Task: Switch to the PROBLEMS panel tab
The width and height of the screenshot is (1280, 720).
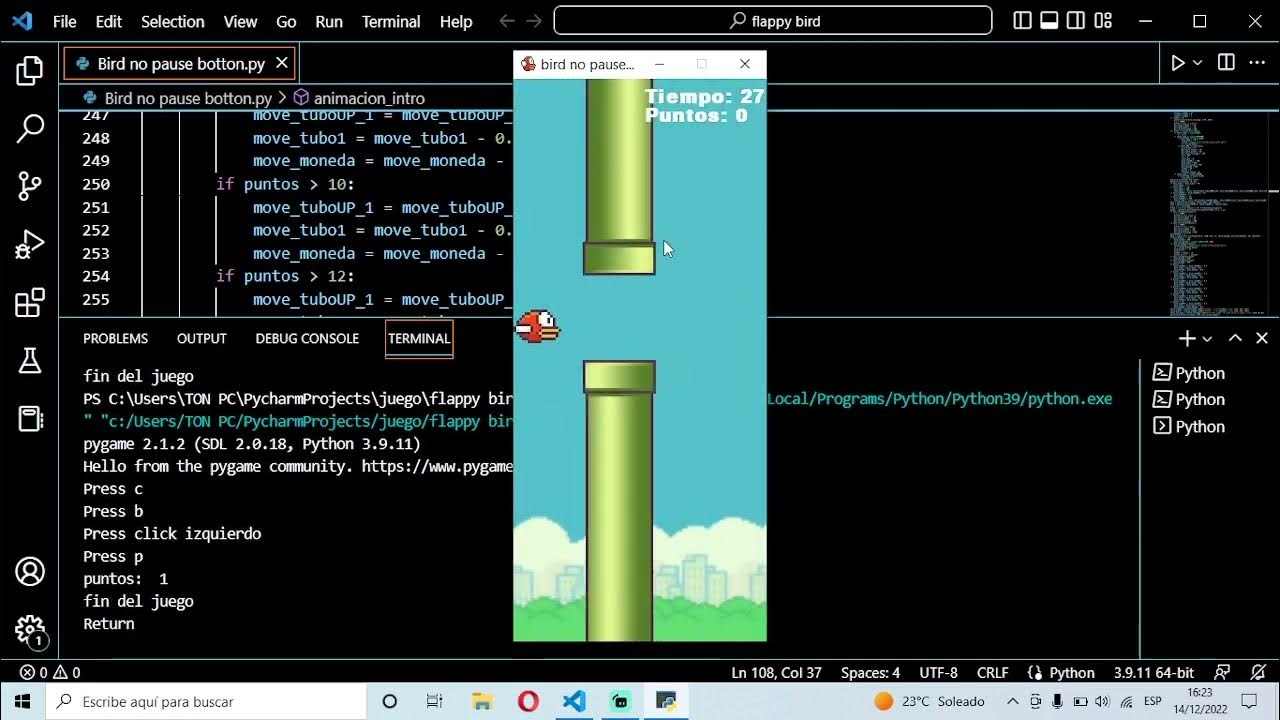Action: pyautogui.click(x=115, y=338)
